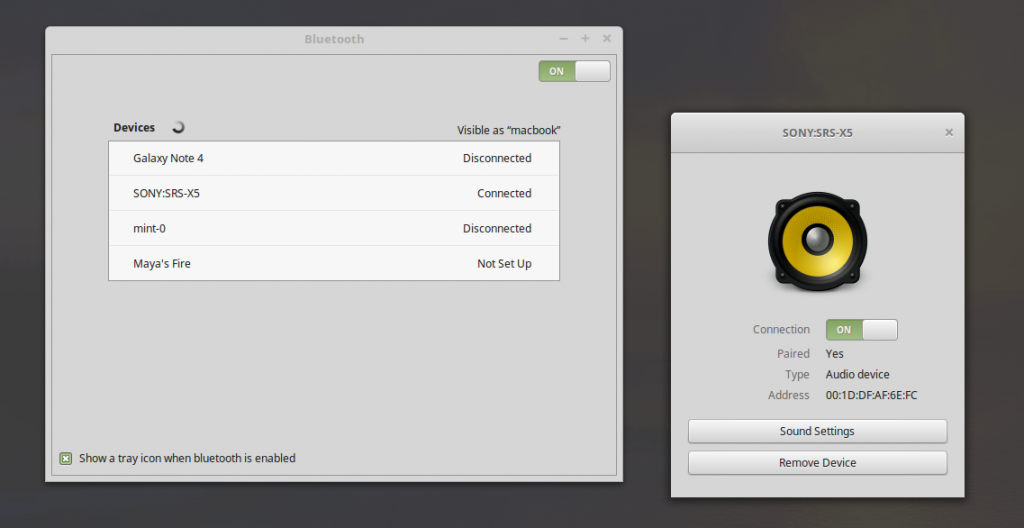Image resolution: width=1024 pixels, height=528 pixels.
Task: Close the Bluetooth window
Action: (x=607, y=39)
